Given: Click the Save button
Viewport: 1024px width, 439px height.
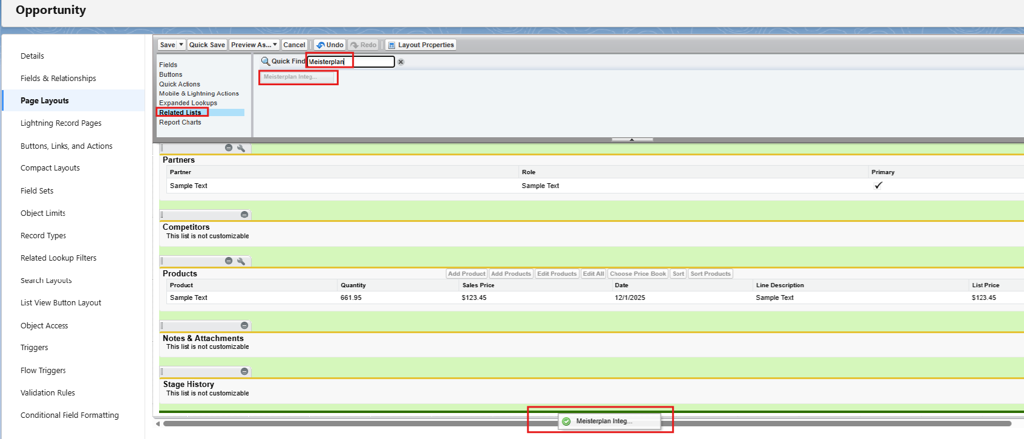Looking at the screenshot, I should (x=168, y=44).
